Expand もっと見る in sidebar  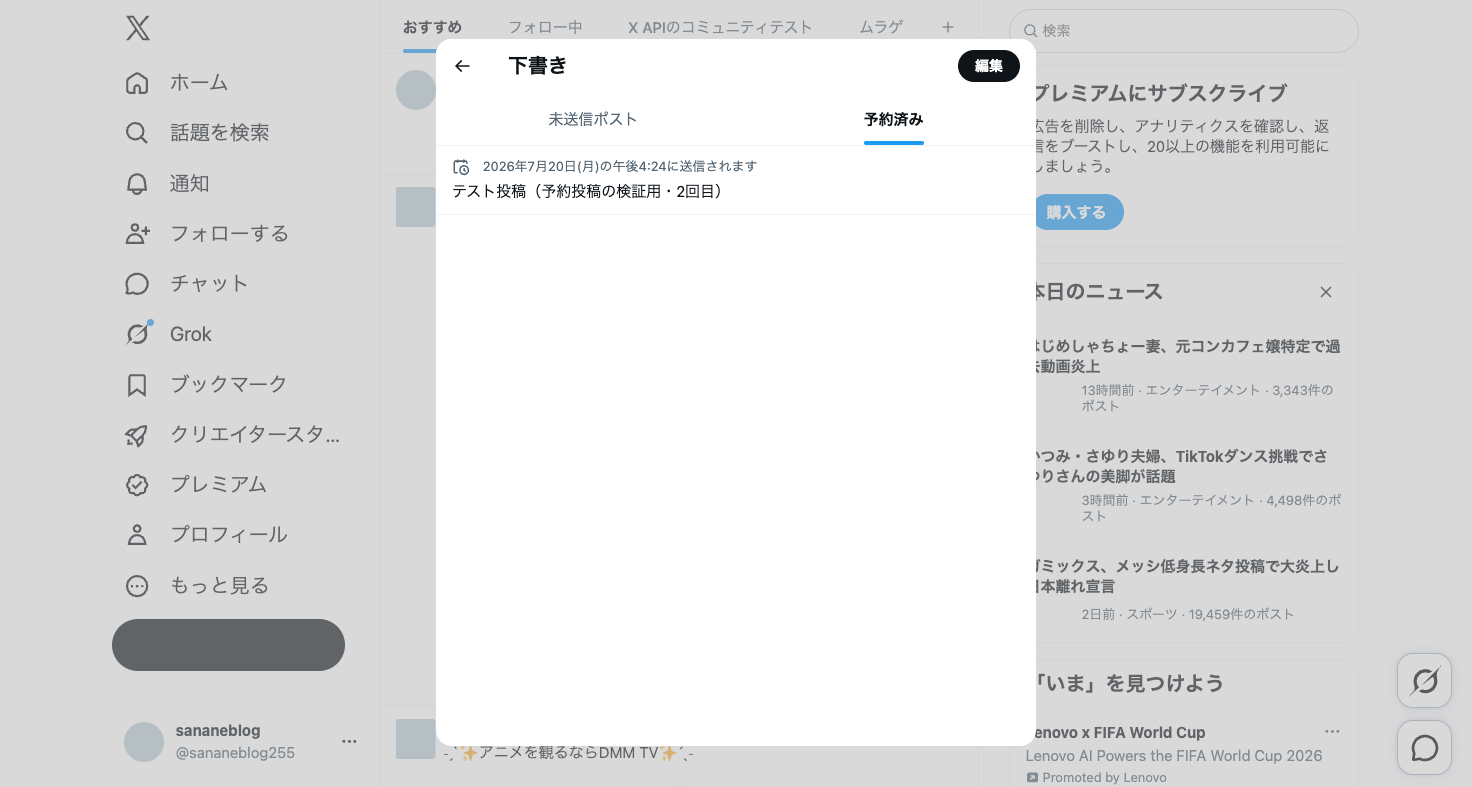point(197,586)
